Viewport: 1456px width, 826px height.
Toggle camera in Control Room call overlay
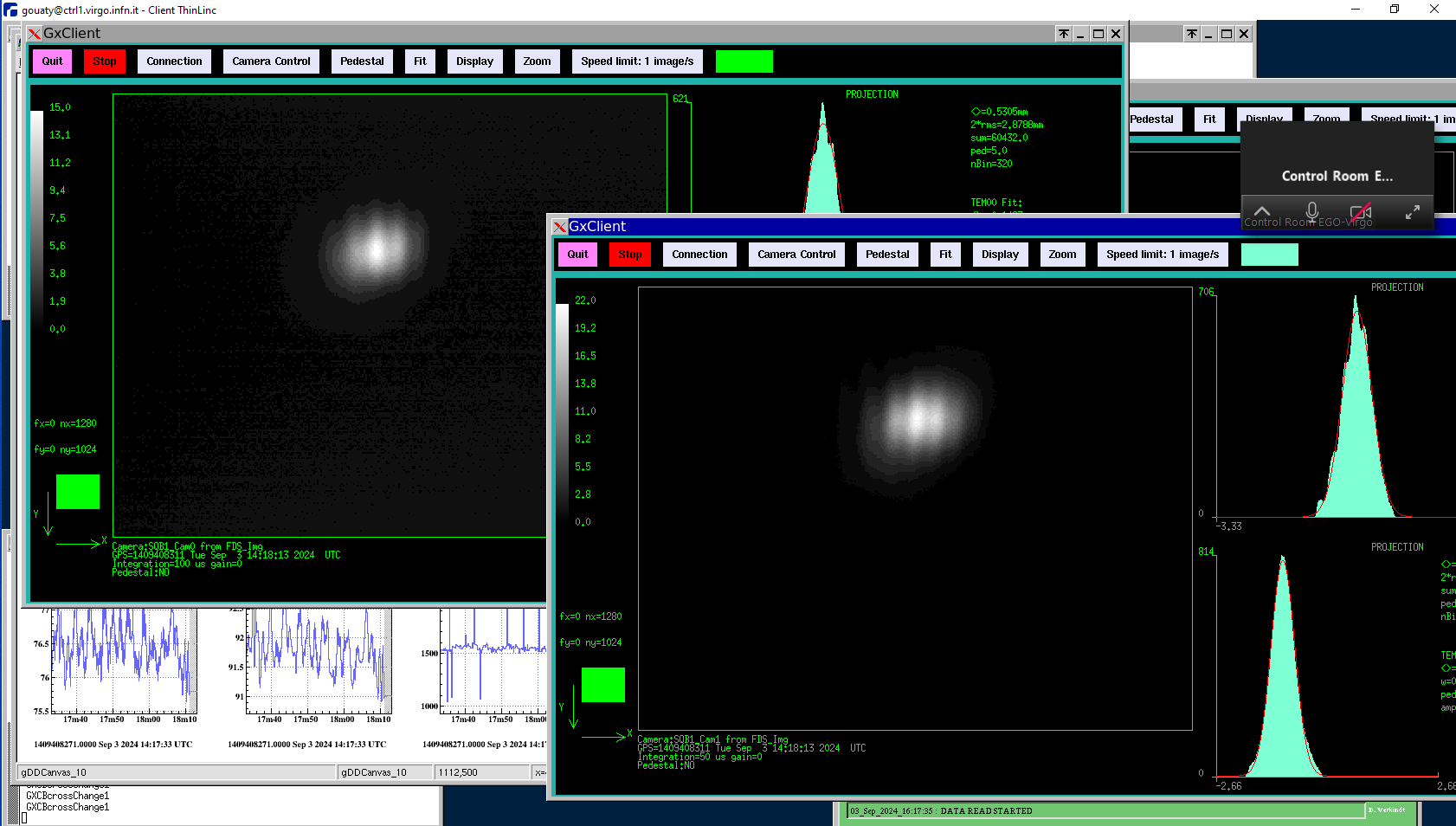[x=1361, y=210]
